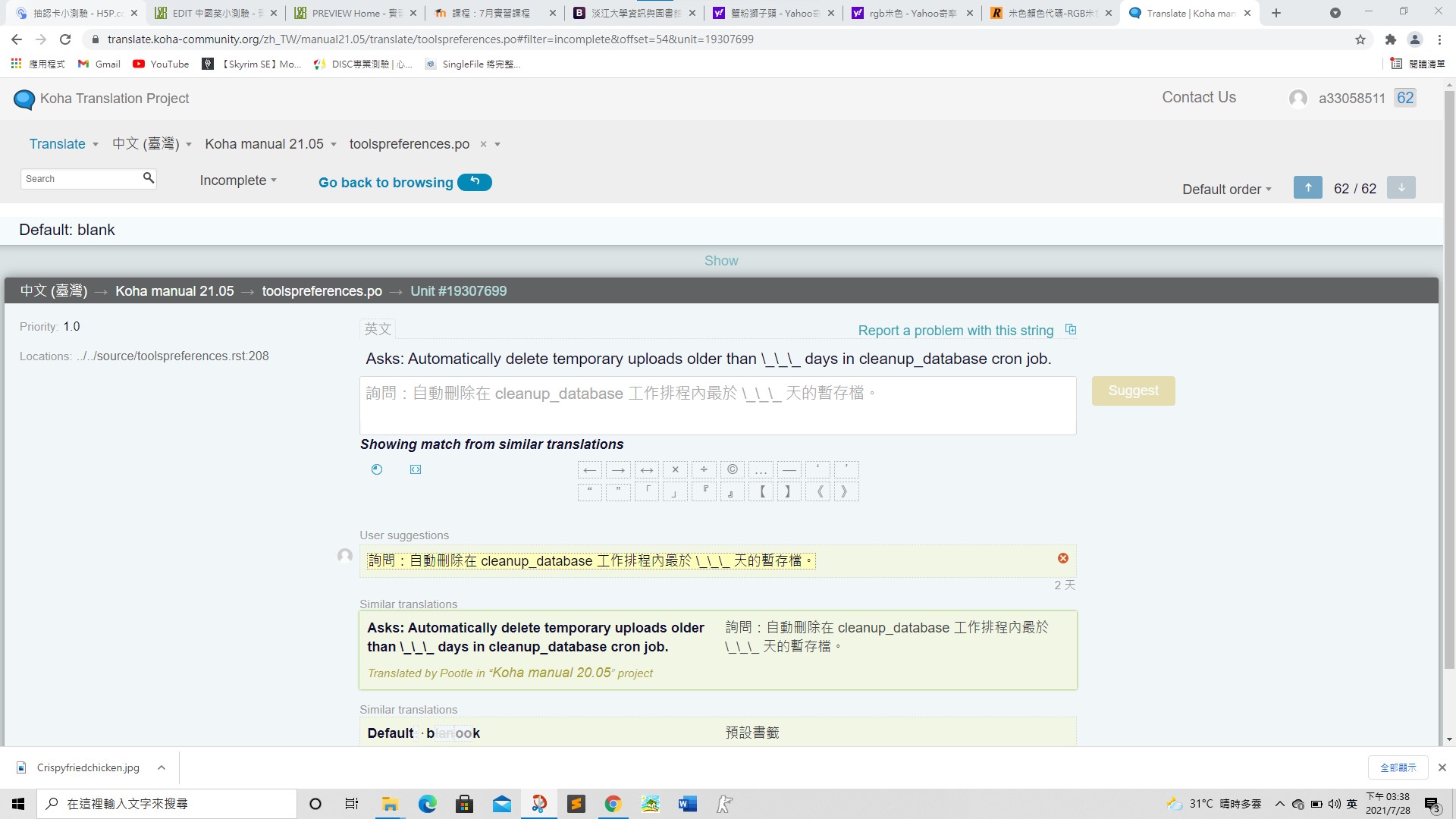Click in the translation text area
The image size is (1456, 819).
pos(717,406)
